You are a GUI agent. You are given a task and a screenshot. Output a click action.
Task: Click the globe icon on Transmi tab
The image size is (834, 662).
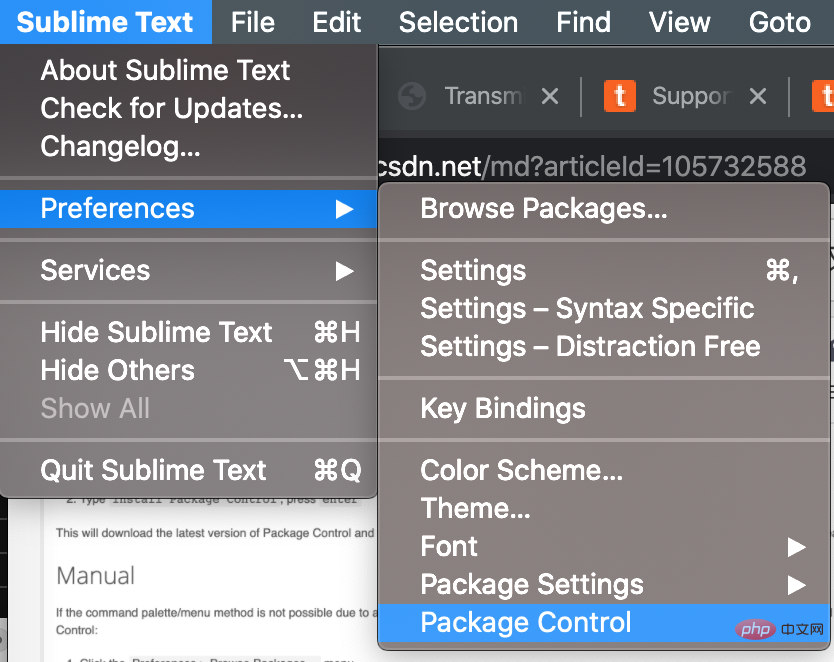click(412, 96)
